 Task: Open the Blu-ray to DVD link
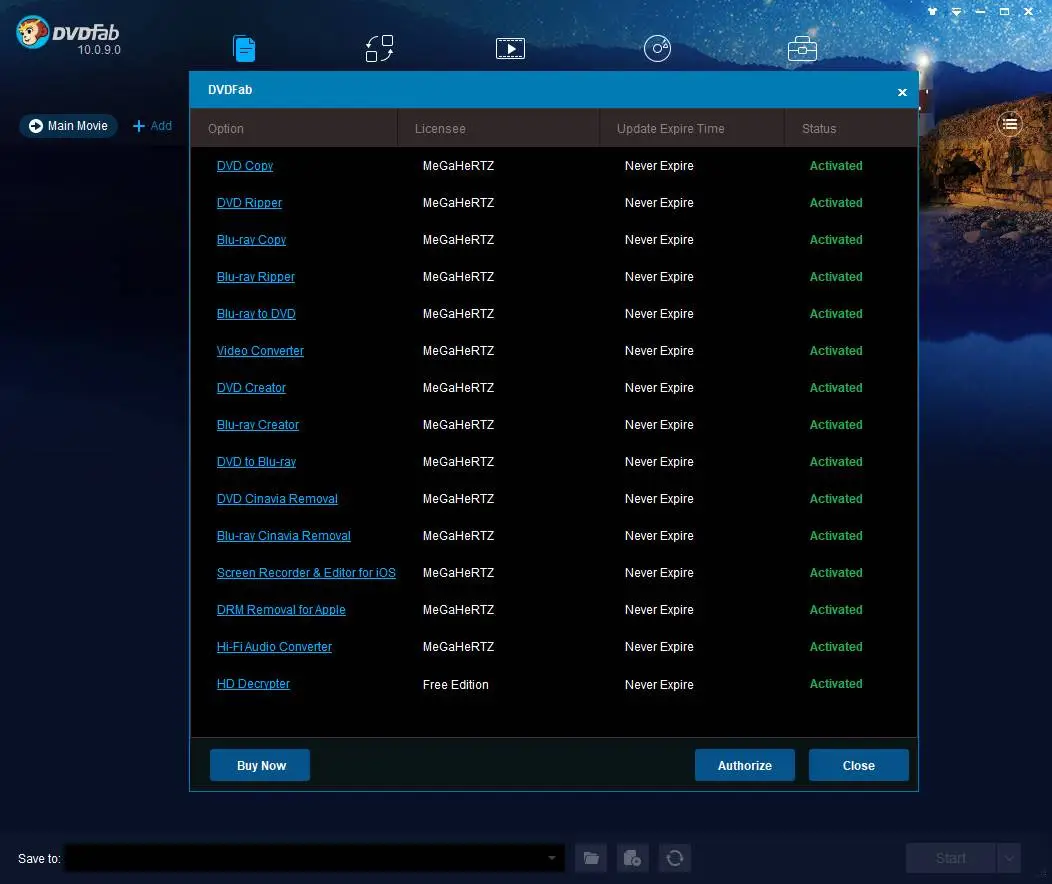click(256, 313)
